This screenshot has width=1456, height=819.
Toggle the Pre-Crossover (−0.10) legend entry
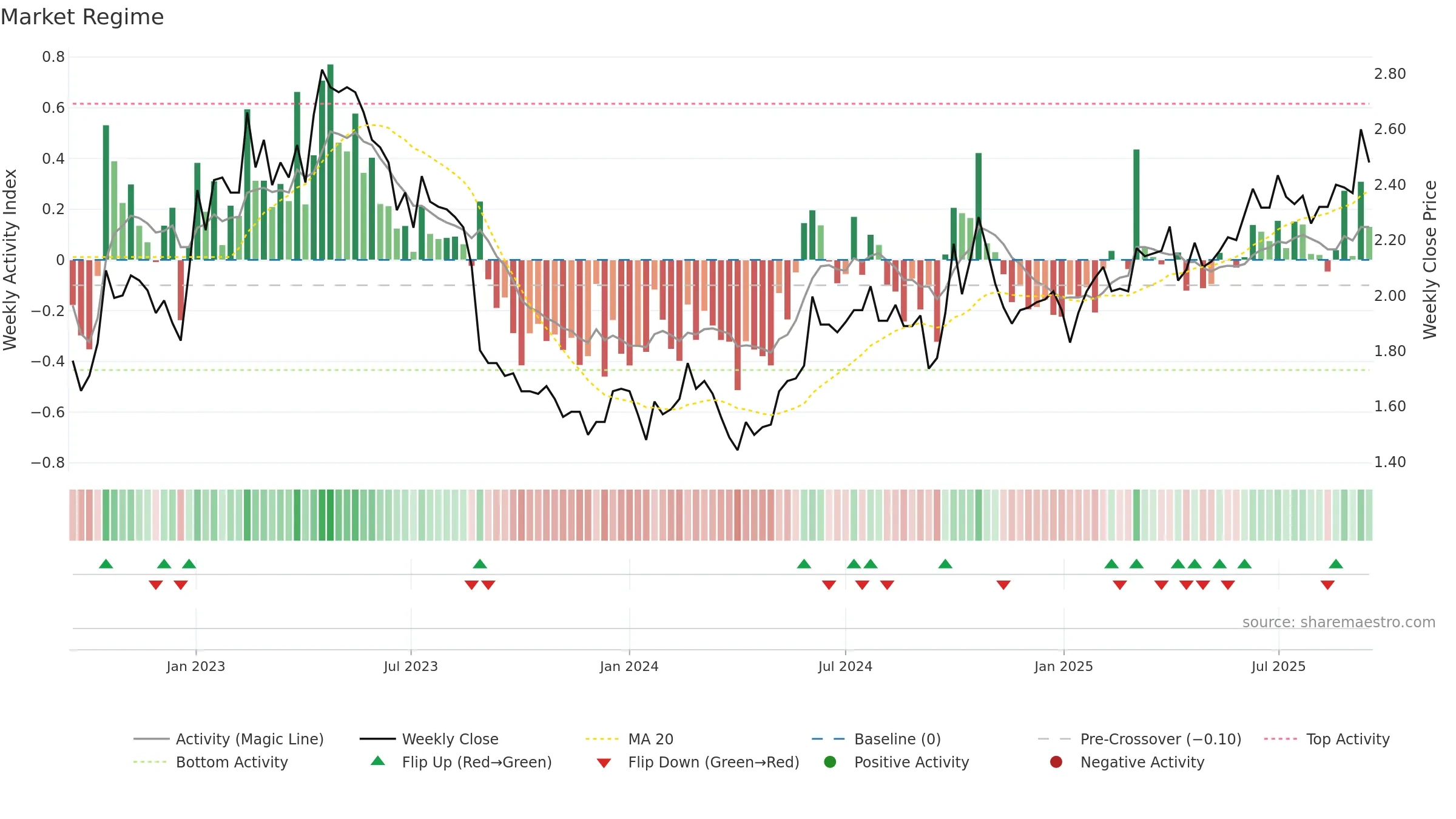click(1140, 739)
